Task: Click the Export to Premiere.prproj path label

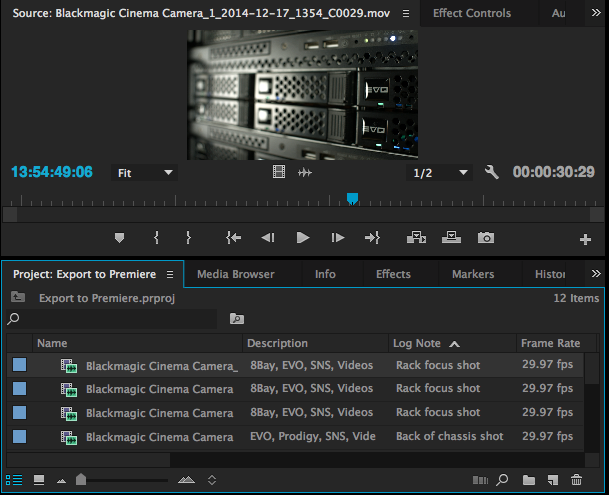Action: click(x=107, y=298)
